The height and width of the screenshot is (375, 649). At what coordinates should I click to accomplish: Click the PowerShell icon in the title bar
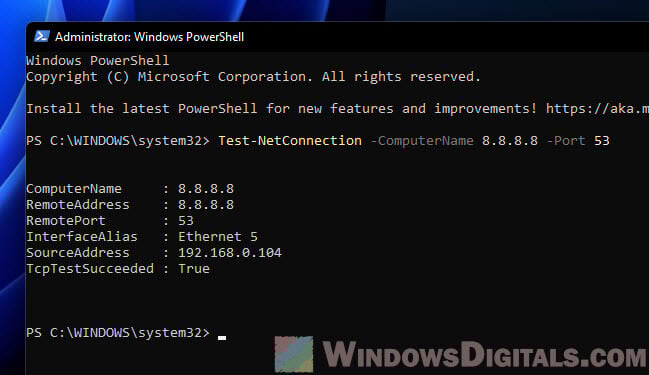pyautogui.click(x=42, y=36)
